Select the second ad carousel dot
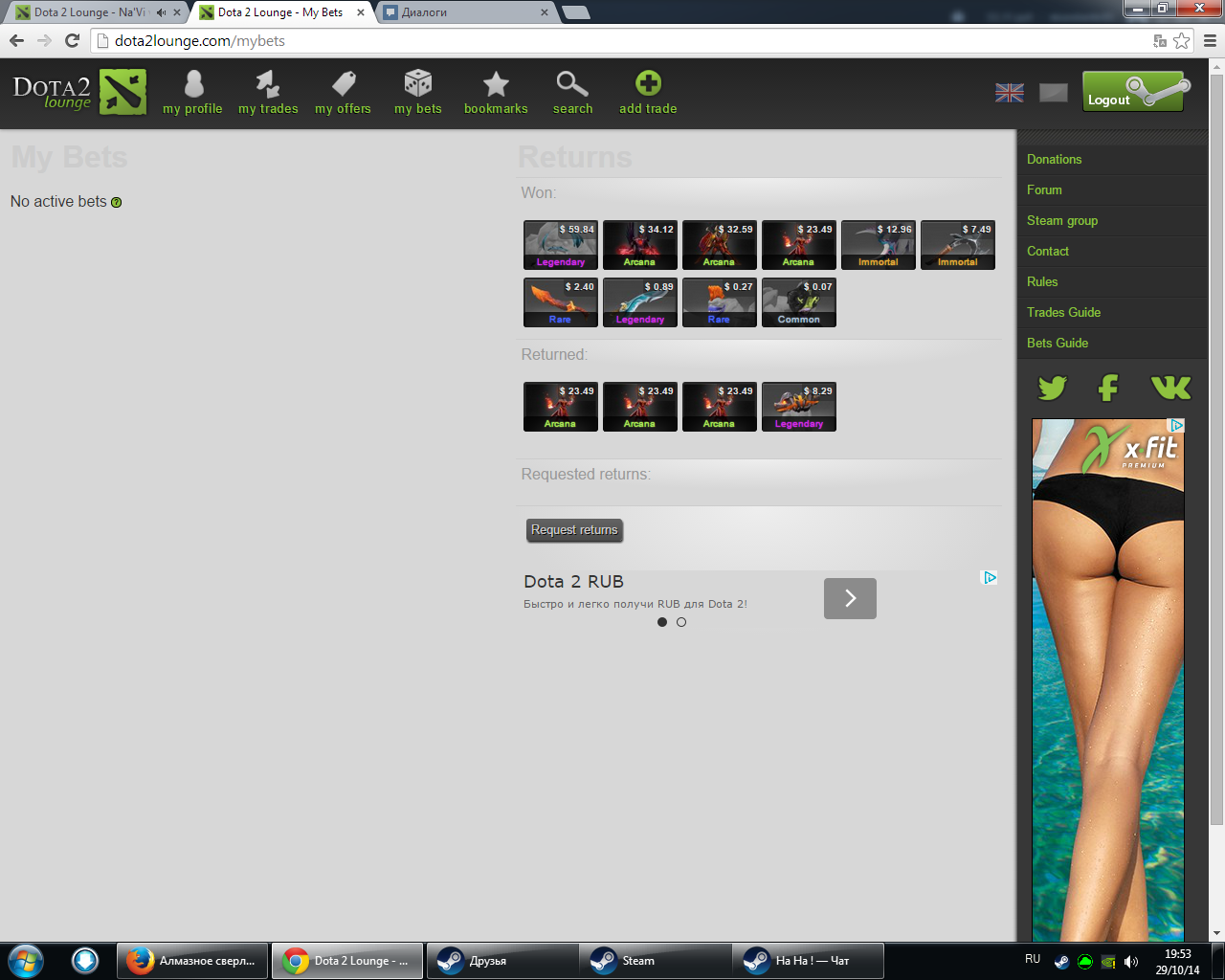The image size is (1225, 980). tap(681, 622)
